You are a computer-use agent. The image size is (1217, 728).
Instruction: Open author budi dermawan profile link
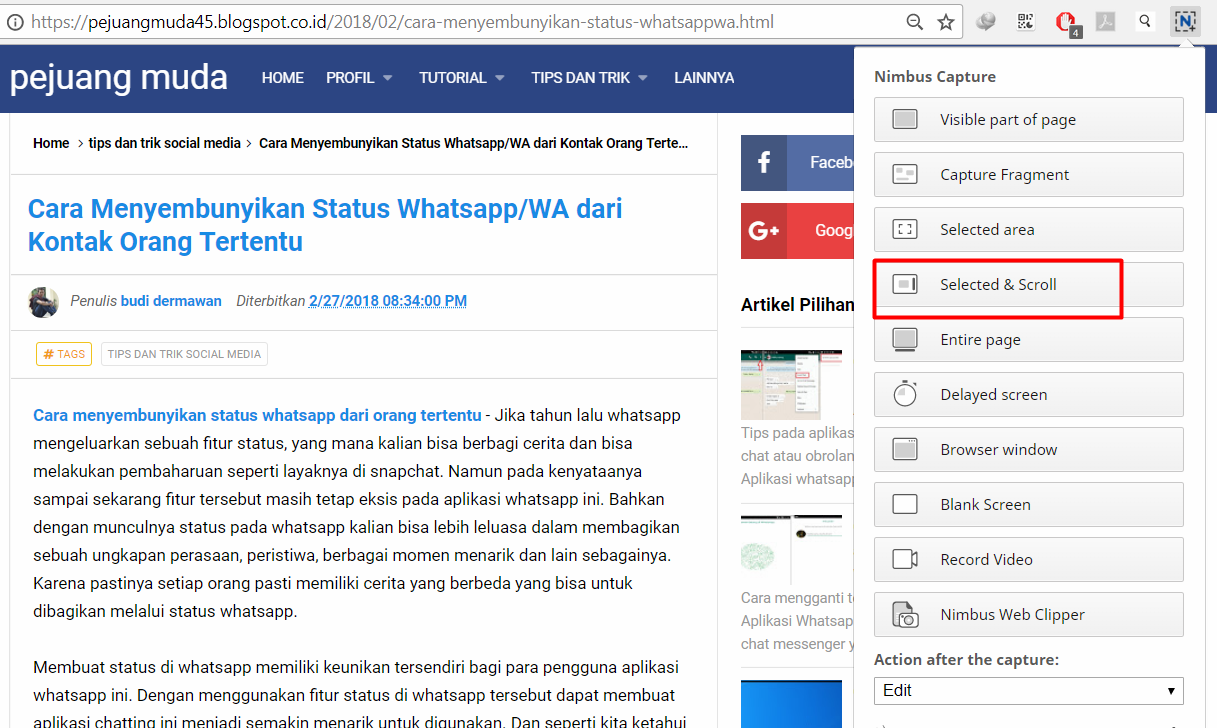[x=171, y=300]
